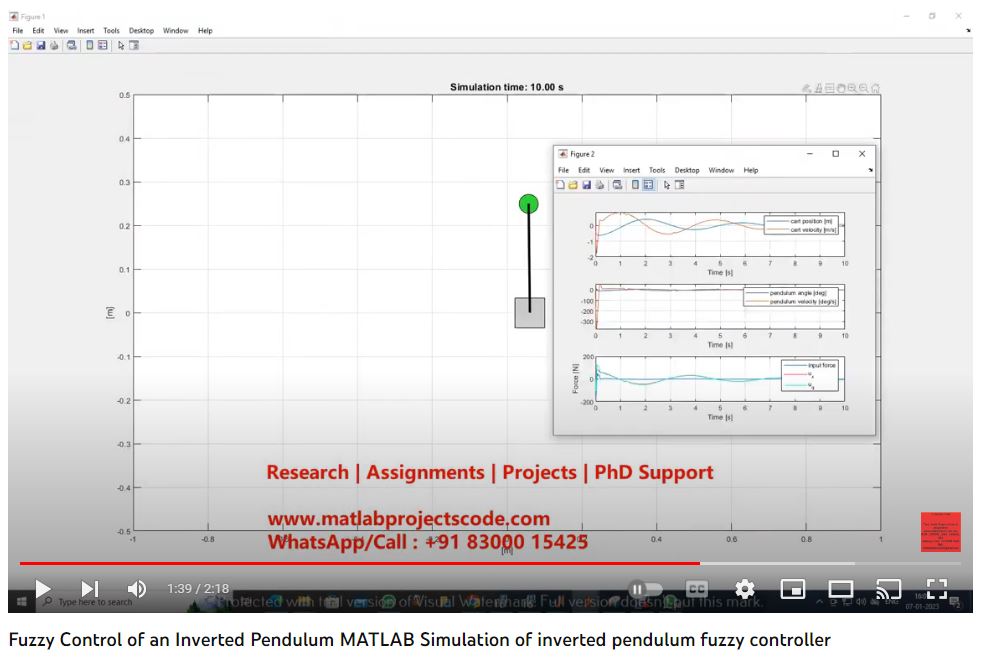Open Help menu in Figure 1
Viewport: 982px width, 659px height.
pos(205,30)
